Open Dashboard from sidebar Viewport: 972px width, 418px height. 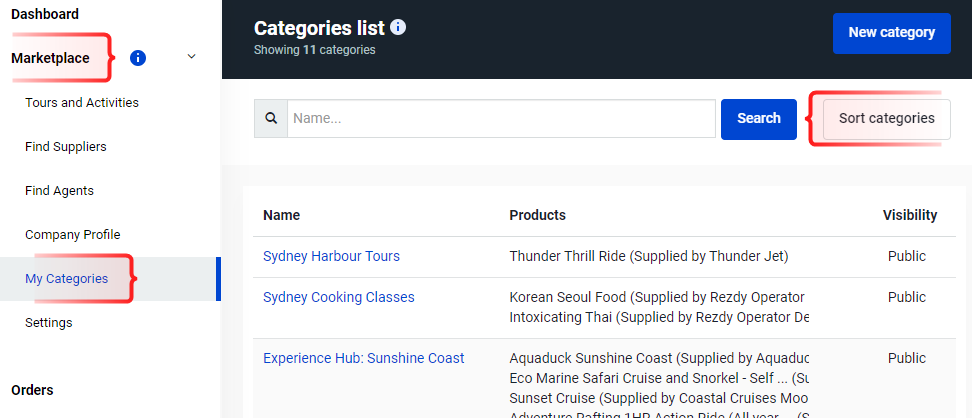[45, 14]
